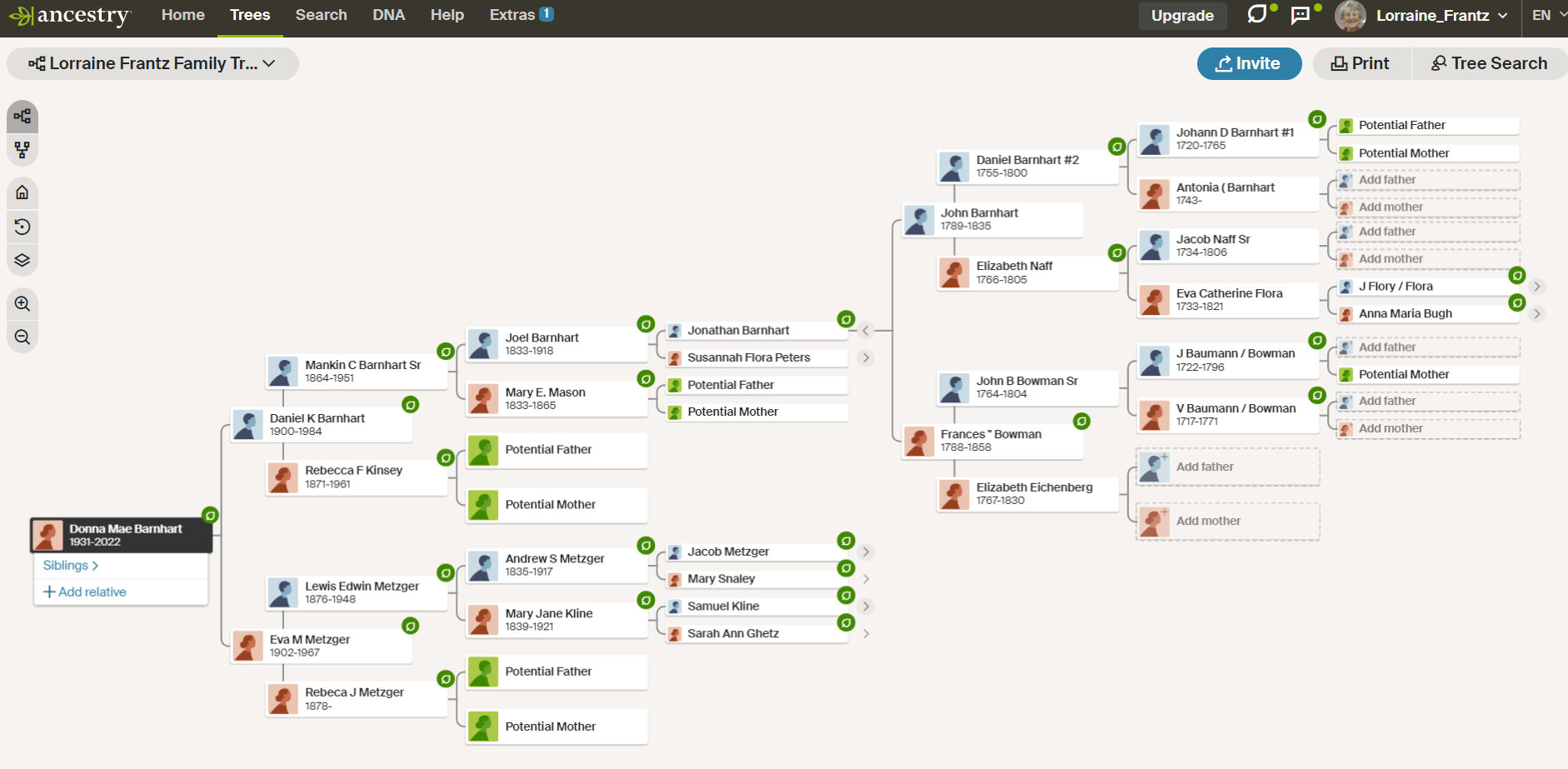Expand the Siblings list for Donna Mae
The height and width of the screenshot is (769, 1568).
71,565
